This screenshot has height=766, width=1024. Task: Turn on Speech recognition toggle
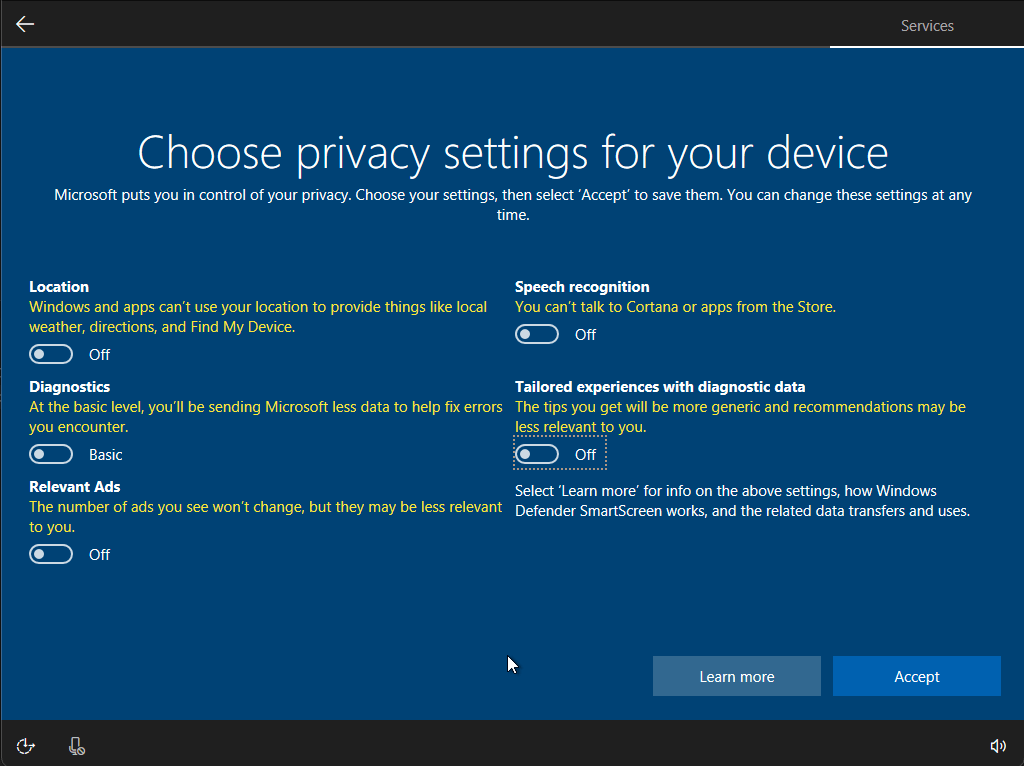[537, 334]
